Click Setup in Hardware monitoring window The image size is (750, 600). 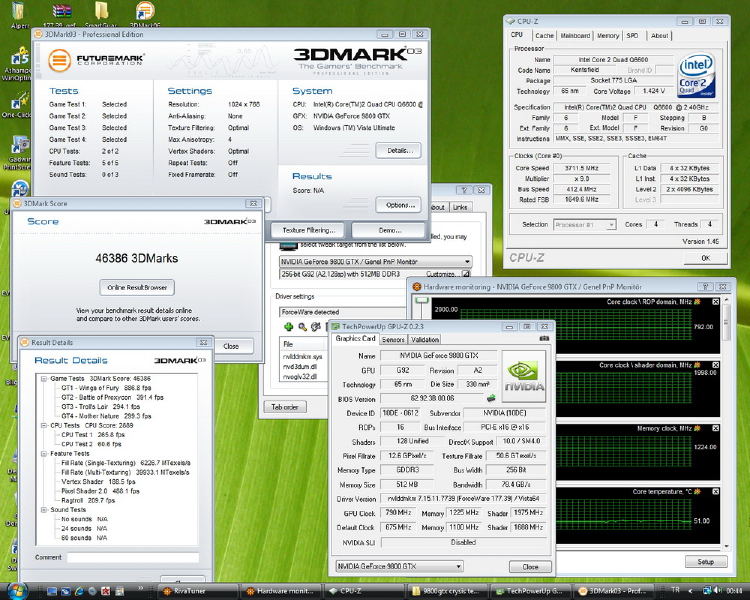pyautogui.click(x=706, y=562)
